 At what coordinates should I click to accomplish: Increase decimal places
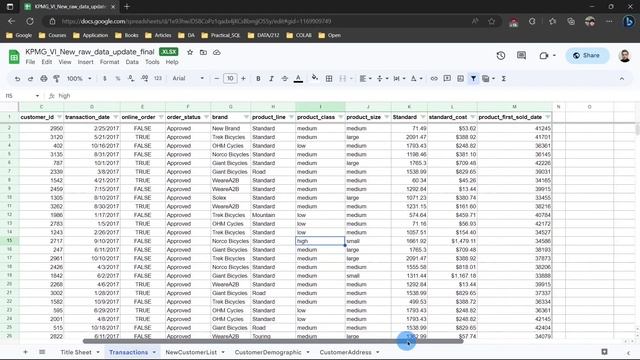click(x=144, y=78)
